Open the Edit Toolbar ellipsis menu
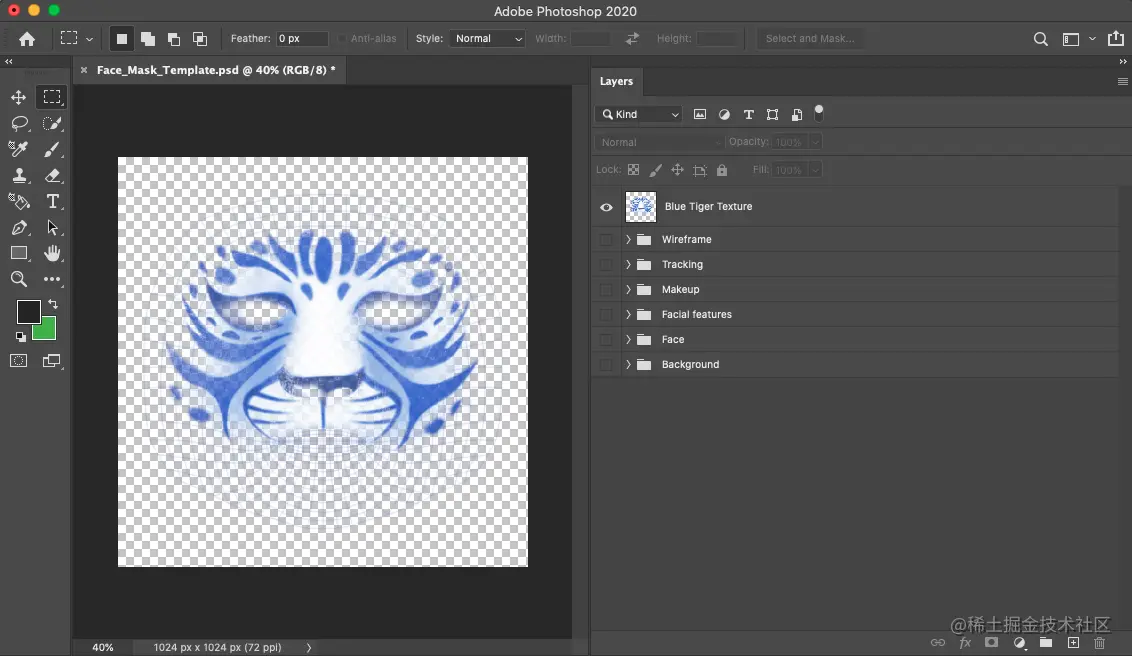 coord(52,279)
